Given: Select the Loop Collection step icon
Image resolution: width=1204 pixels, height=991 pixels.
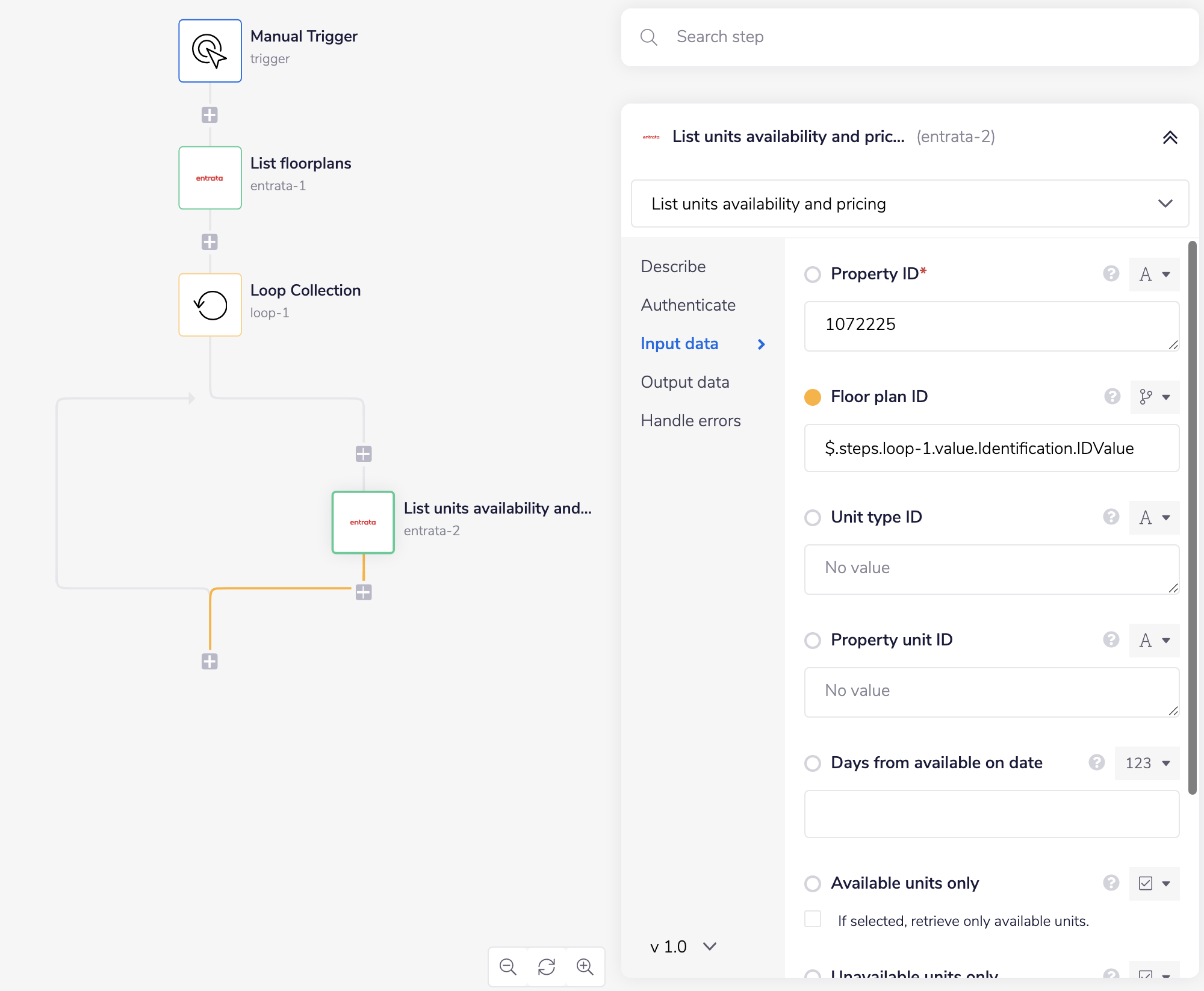Looking at the screenshot, I should [209, 305].
